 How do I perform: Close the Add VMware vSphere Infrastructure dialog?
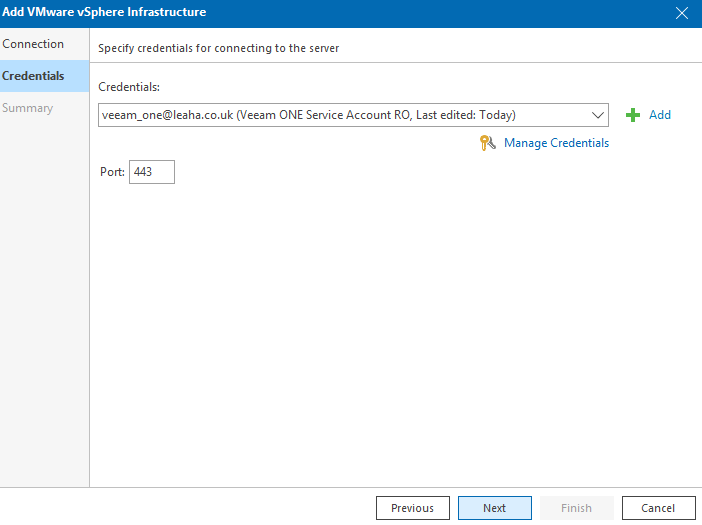pos(681,13)
